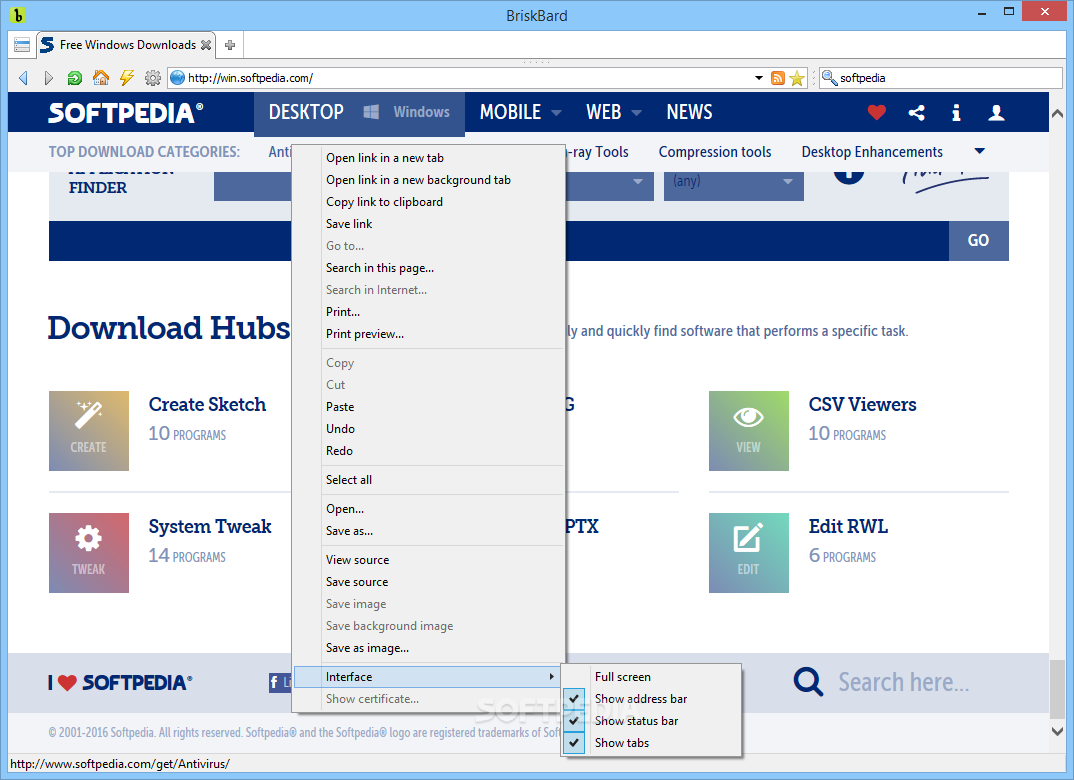
Task: Open the address bar history dropdown arrow
Action: (759, 78)
